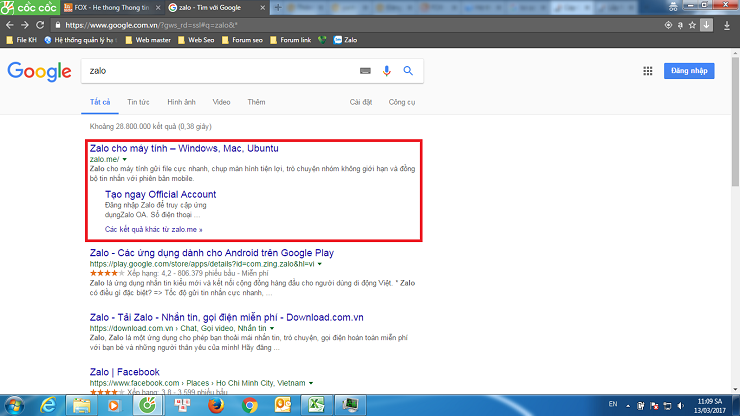This screenshot has height=416, width=740.
Task: Open Outlook from the taskbar
Action: point(283,406)
